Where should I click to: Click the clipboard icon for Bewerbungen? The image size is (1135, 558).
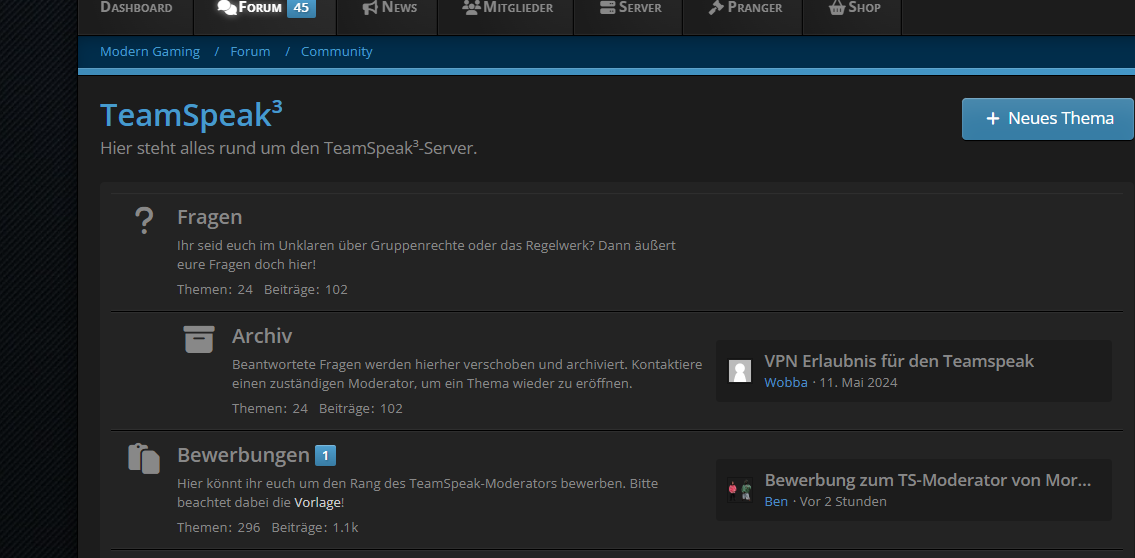(x=144, y=458)
